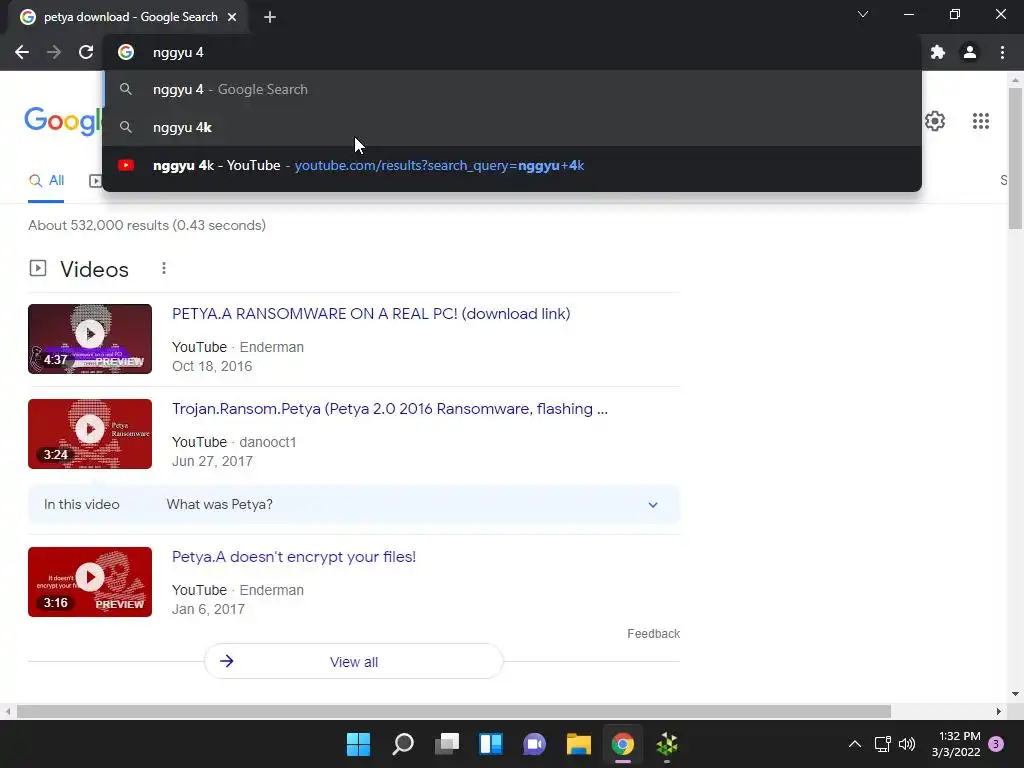Go back using the browser back arrow
Image resolution: width=1024 pixels, height=768 pixels.
(x=22, y=52)
